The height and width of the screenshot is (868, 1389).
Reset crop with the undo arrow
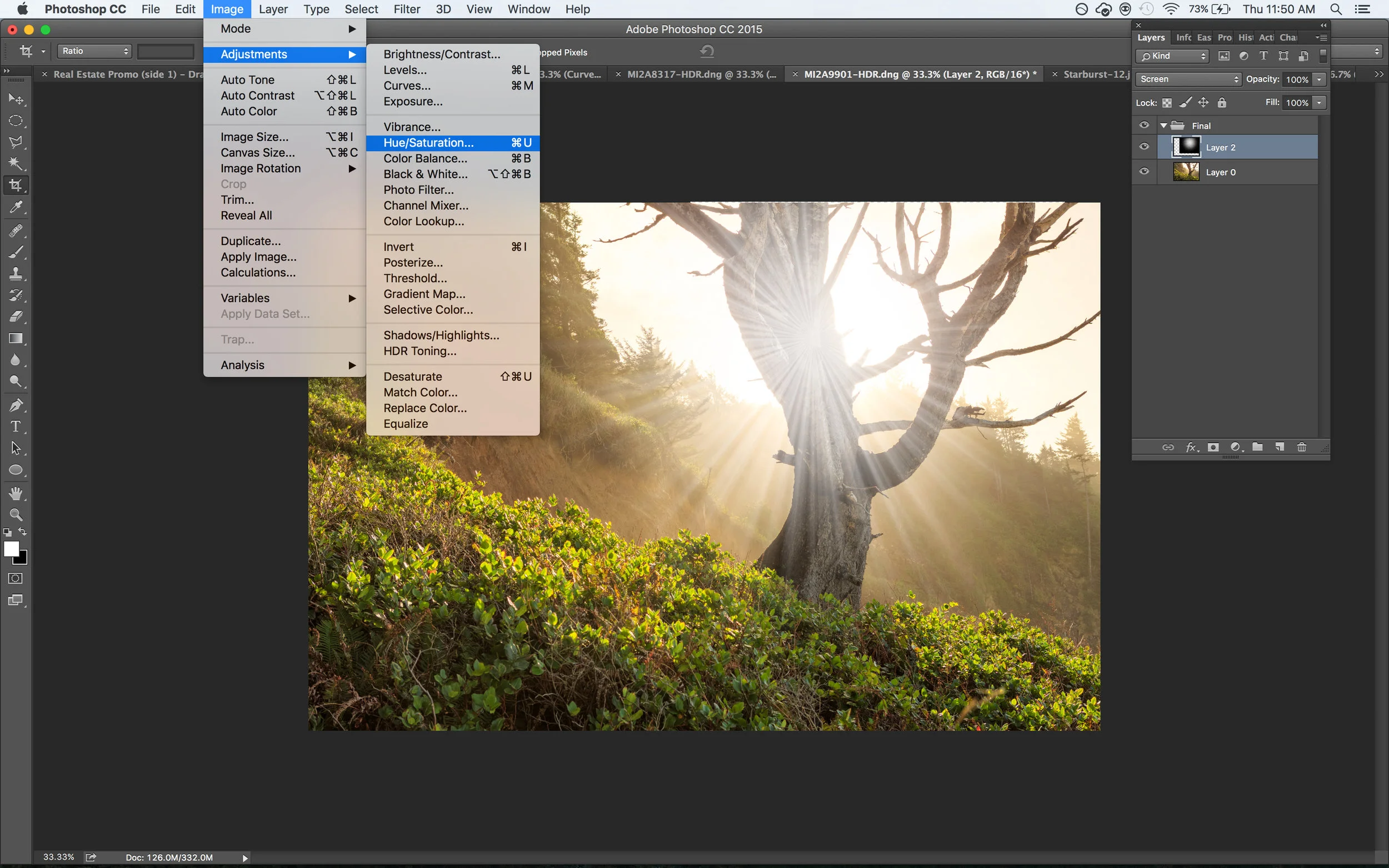[x=707, y=51]
